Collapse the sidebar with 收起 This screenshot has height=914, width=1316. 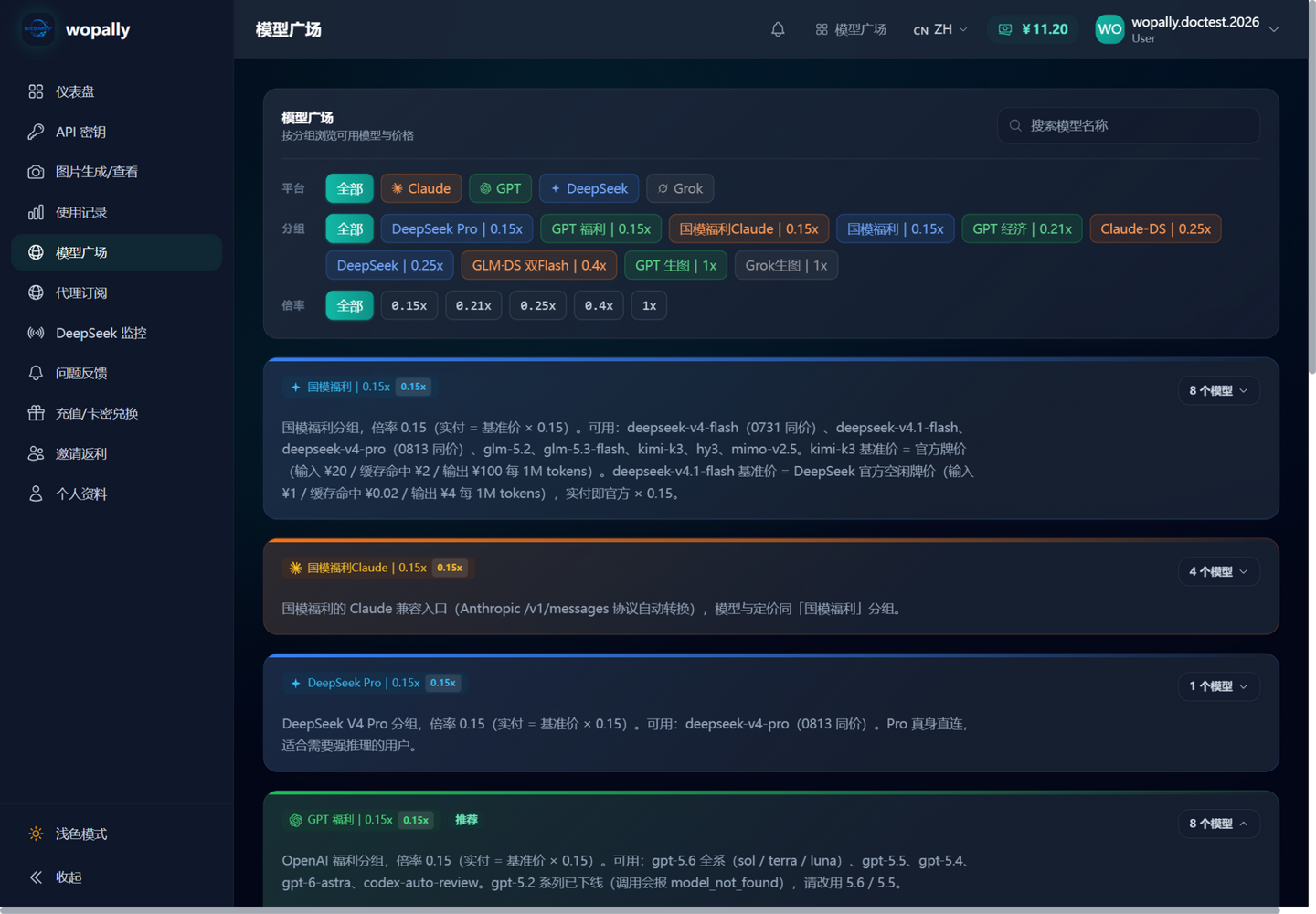[117, 877]
